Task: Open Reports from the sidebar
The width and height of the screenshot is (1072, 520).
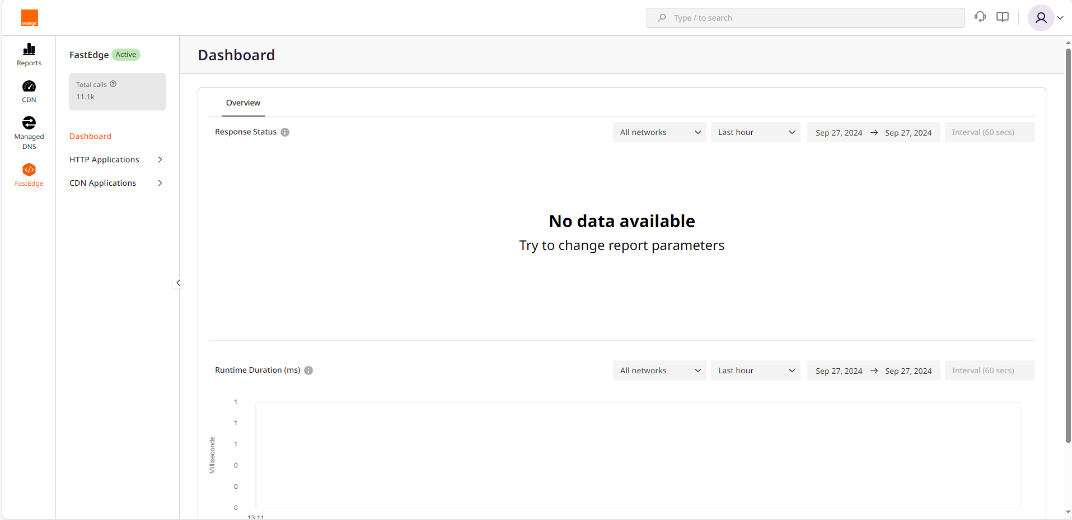Action: [29, 54]
